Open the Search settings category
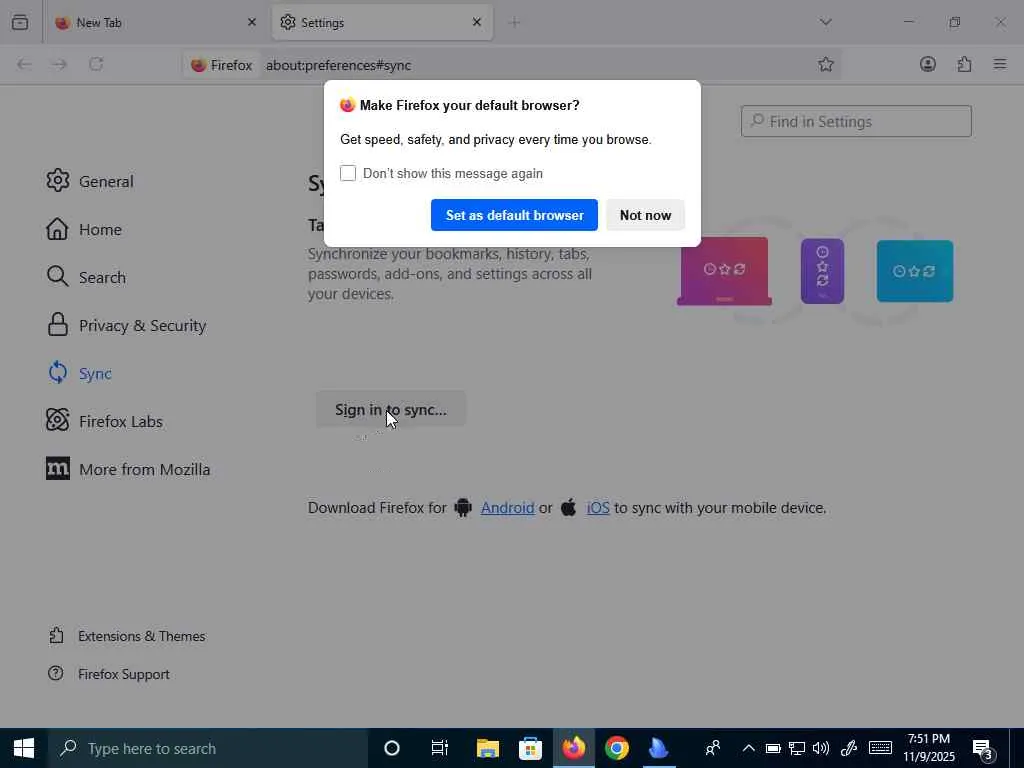Viewport: 1024px width, 768px height. [86, 277]
